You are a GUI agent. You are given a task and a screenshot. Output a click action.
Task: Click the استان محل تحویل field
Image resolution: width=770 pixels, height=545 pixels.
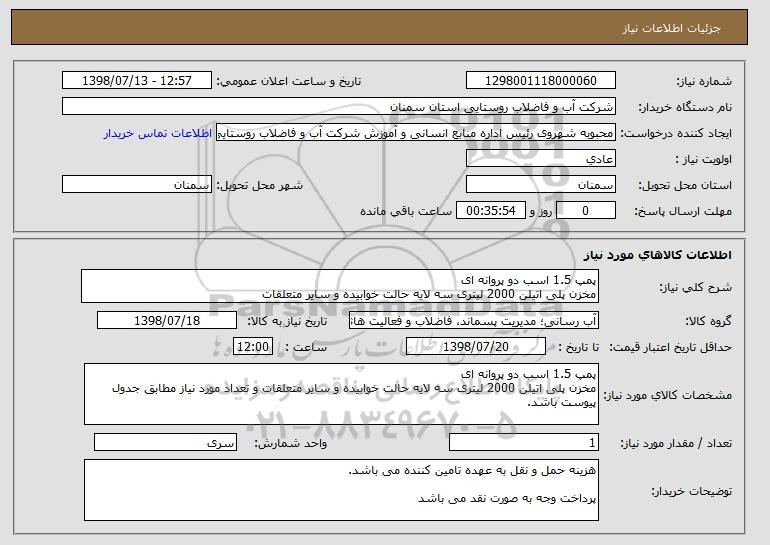(541, 185)
